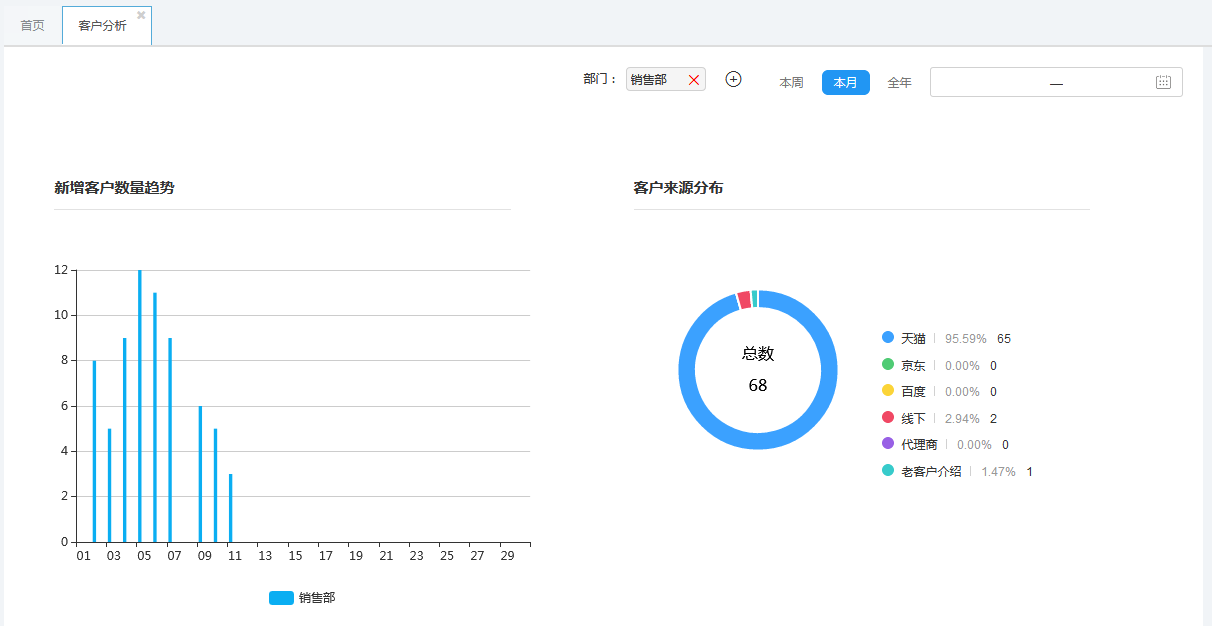
Task: Click the tallest bar at day 05
Action: [x=140, y=405]
